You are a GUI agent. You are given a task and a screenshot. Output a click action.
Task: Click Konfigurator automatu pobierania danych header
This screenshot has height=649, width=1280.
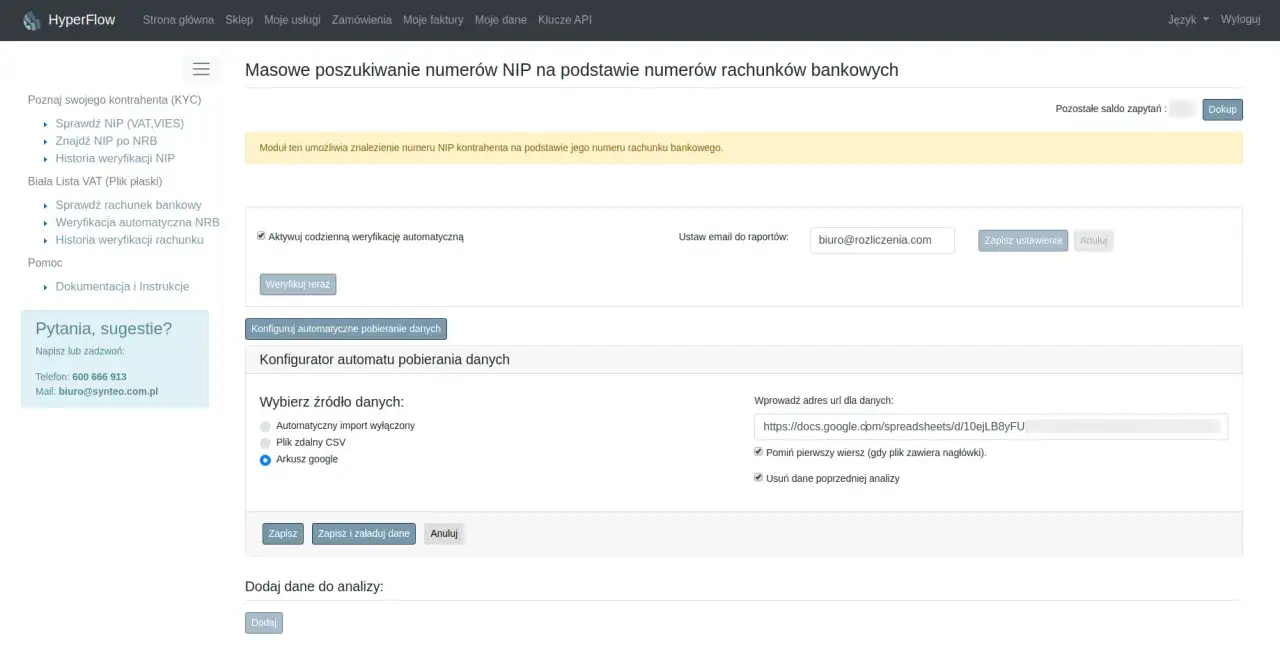(384, 360)
